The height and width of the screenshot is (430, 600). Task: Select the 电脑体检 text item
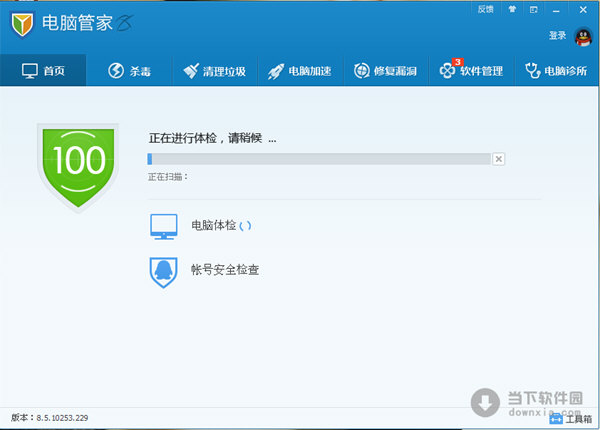point(214,225)
